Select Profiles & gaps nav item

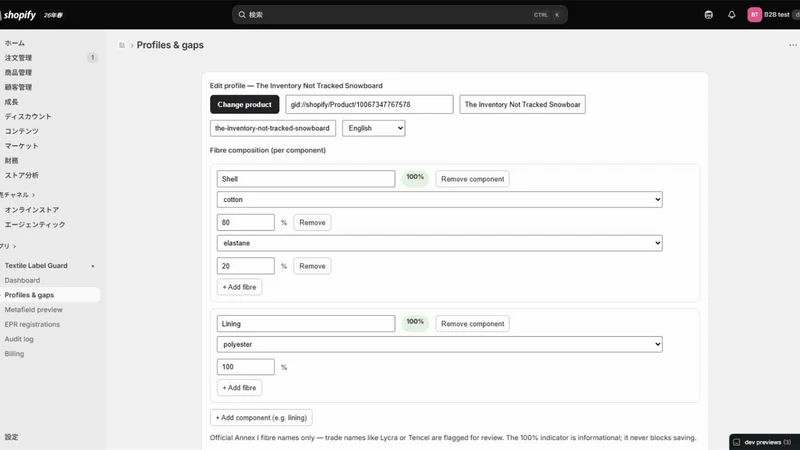click(50, 295)
